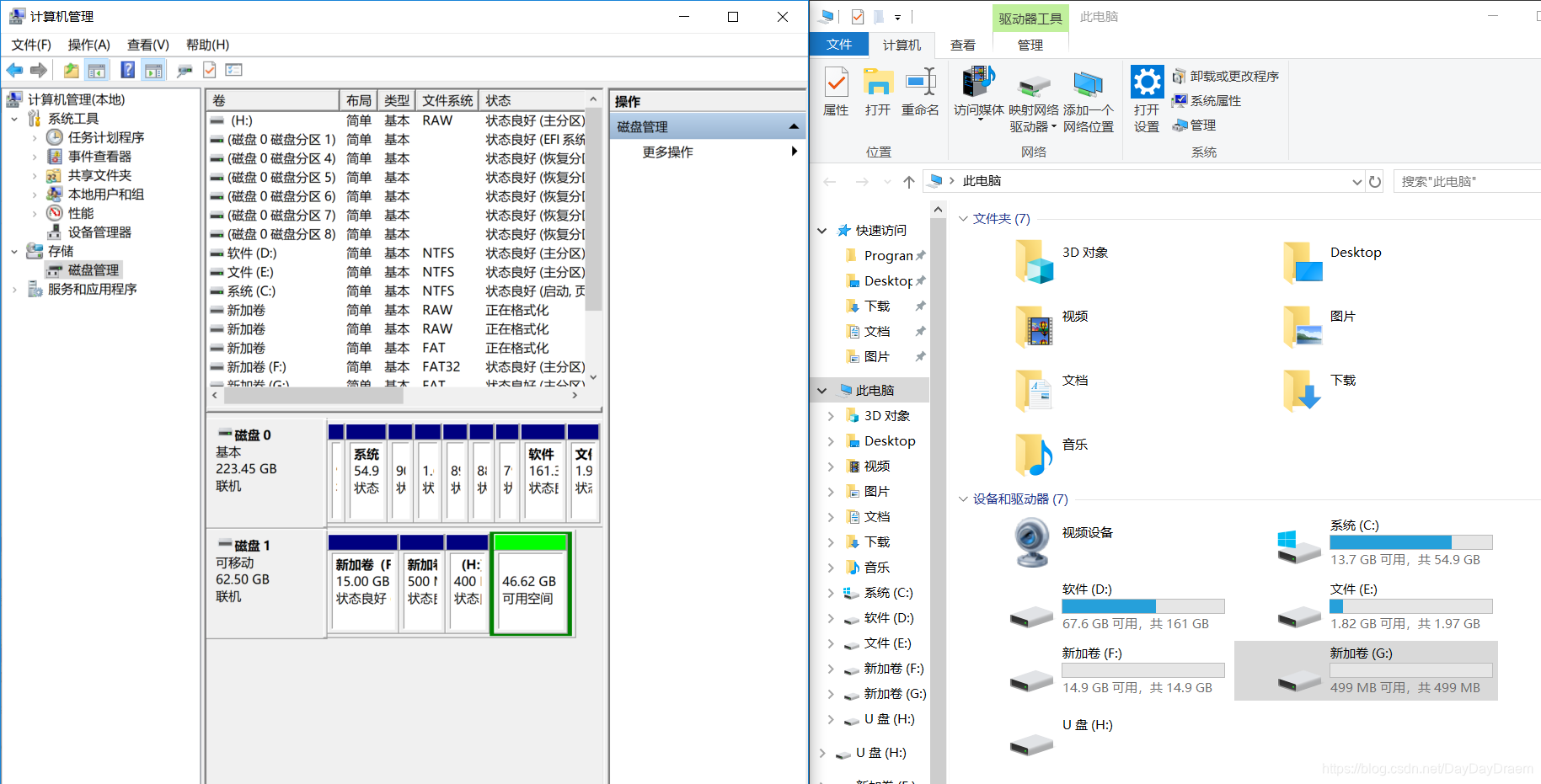Click the Forward arrow in Computer Management toolbar

tap(39, 70)
